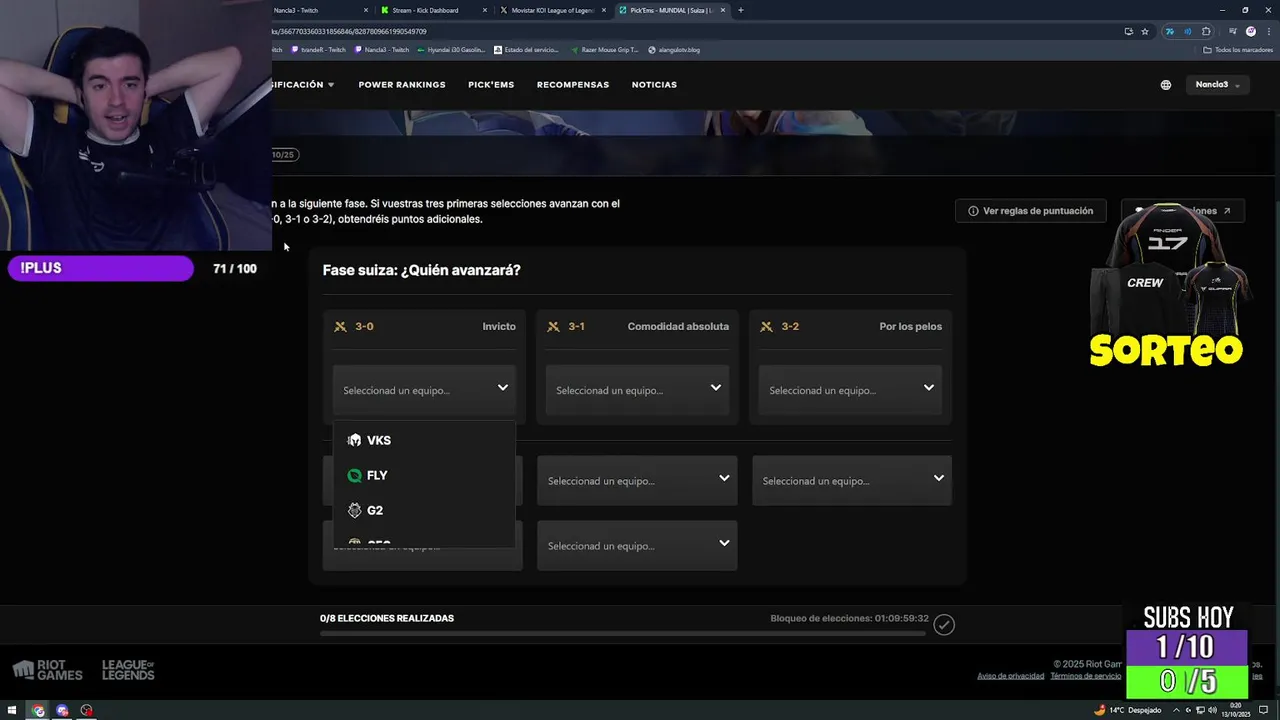Open the Nancla3 account menu

click(1217, 85)
